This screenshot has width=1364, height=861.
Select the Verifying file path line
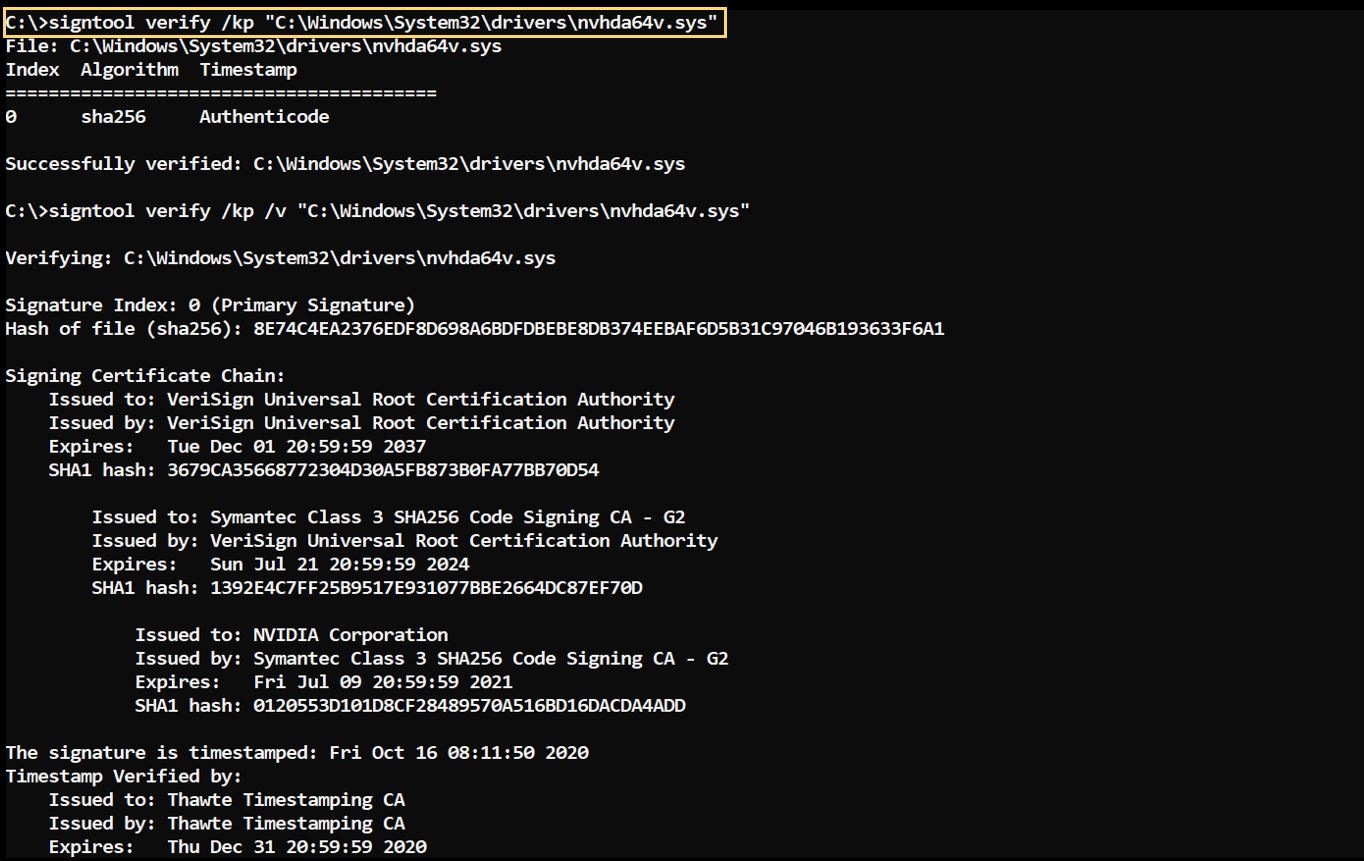tap(280, 257)
